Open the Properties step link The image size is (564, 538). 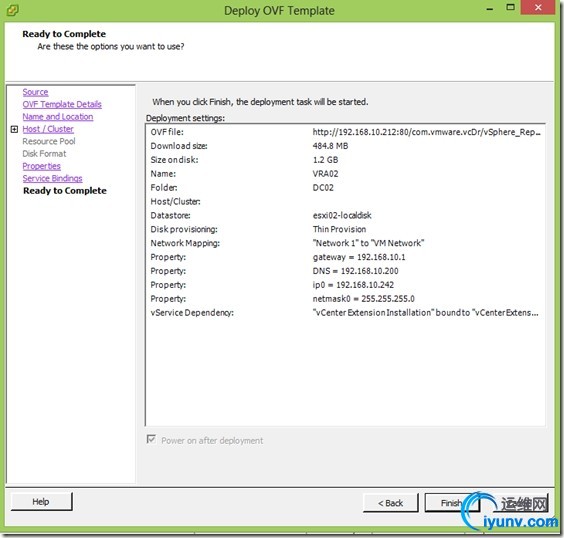41,166
